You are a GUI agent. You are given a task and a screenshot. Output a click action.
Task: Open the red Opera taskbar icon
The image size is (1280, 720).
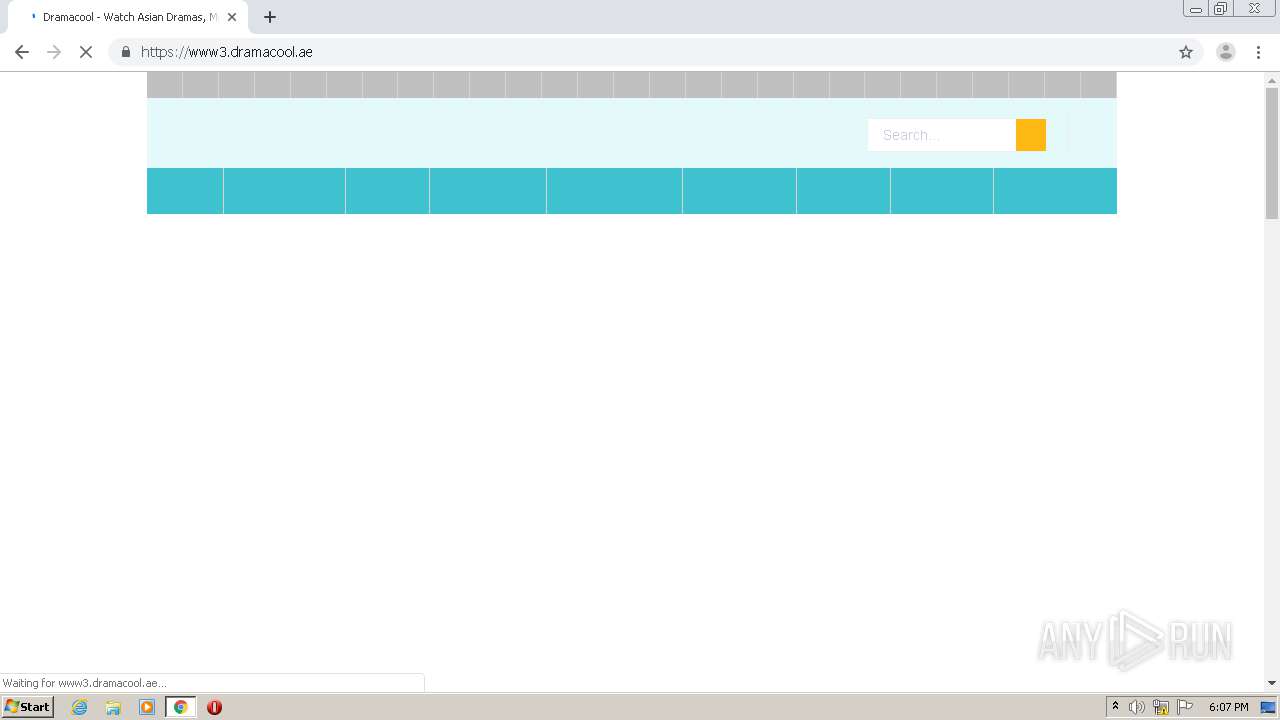point(214,707)
